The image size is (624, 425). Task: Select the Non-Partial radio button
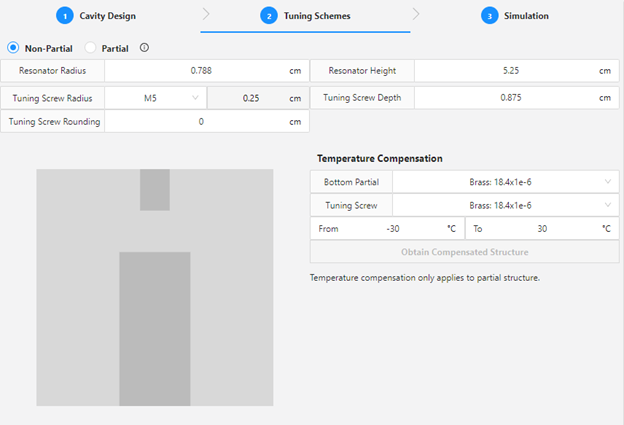13,48
